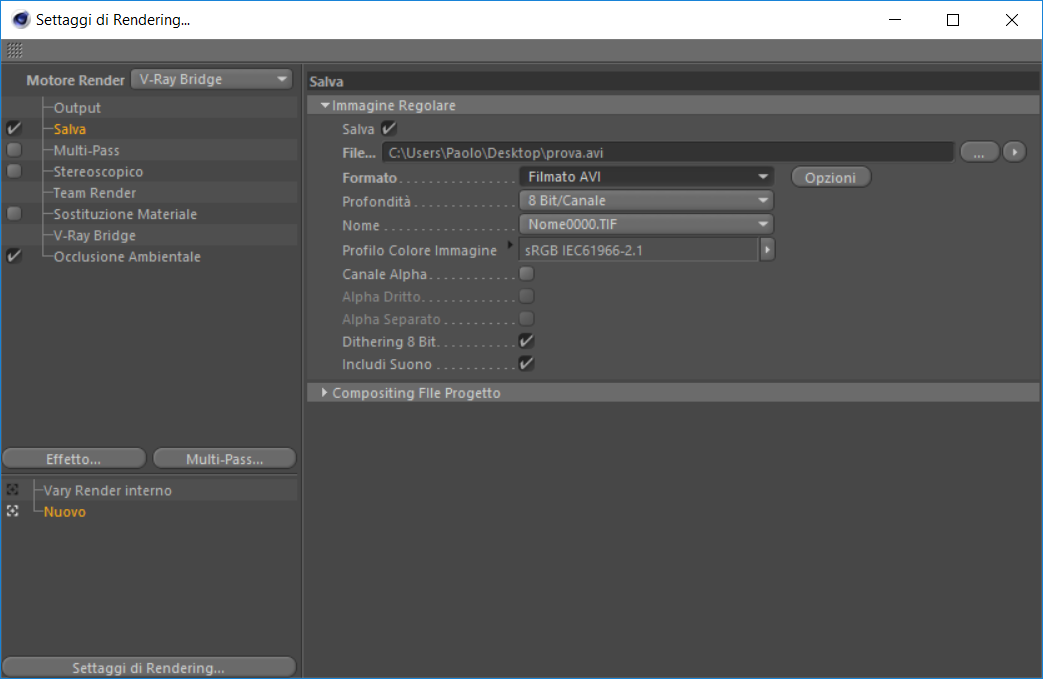1043x679 pixels.
Task: Select the Team Render entry
Action: click(x=94, y=193)
